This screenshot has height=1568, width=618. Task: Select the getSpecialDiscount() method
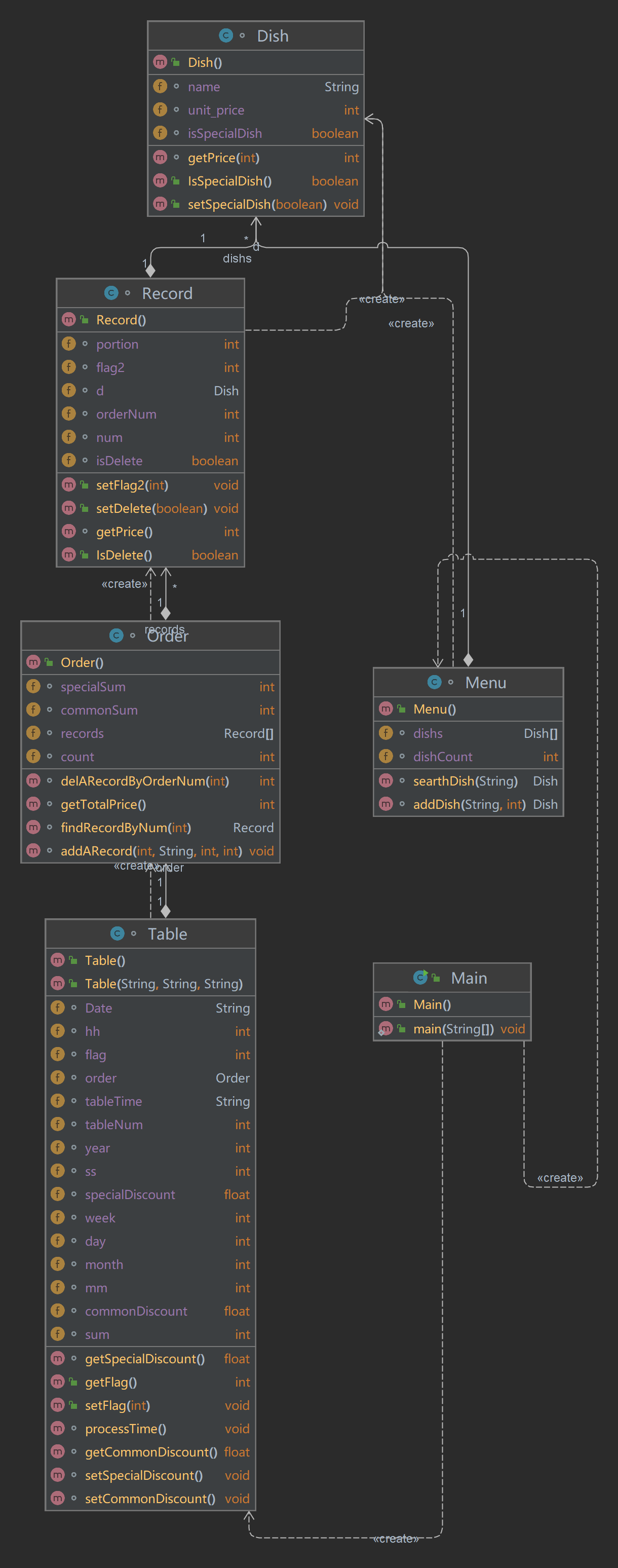point(150,1359)
